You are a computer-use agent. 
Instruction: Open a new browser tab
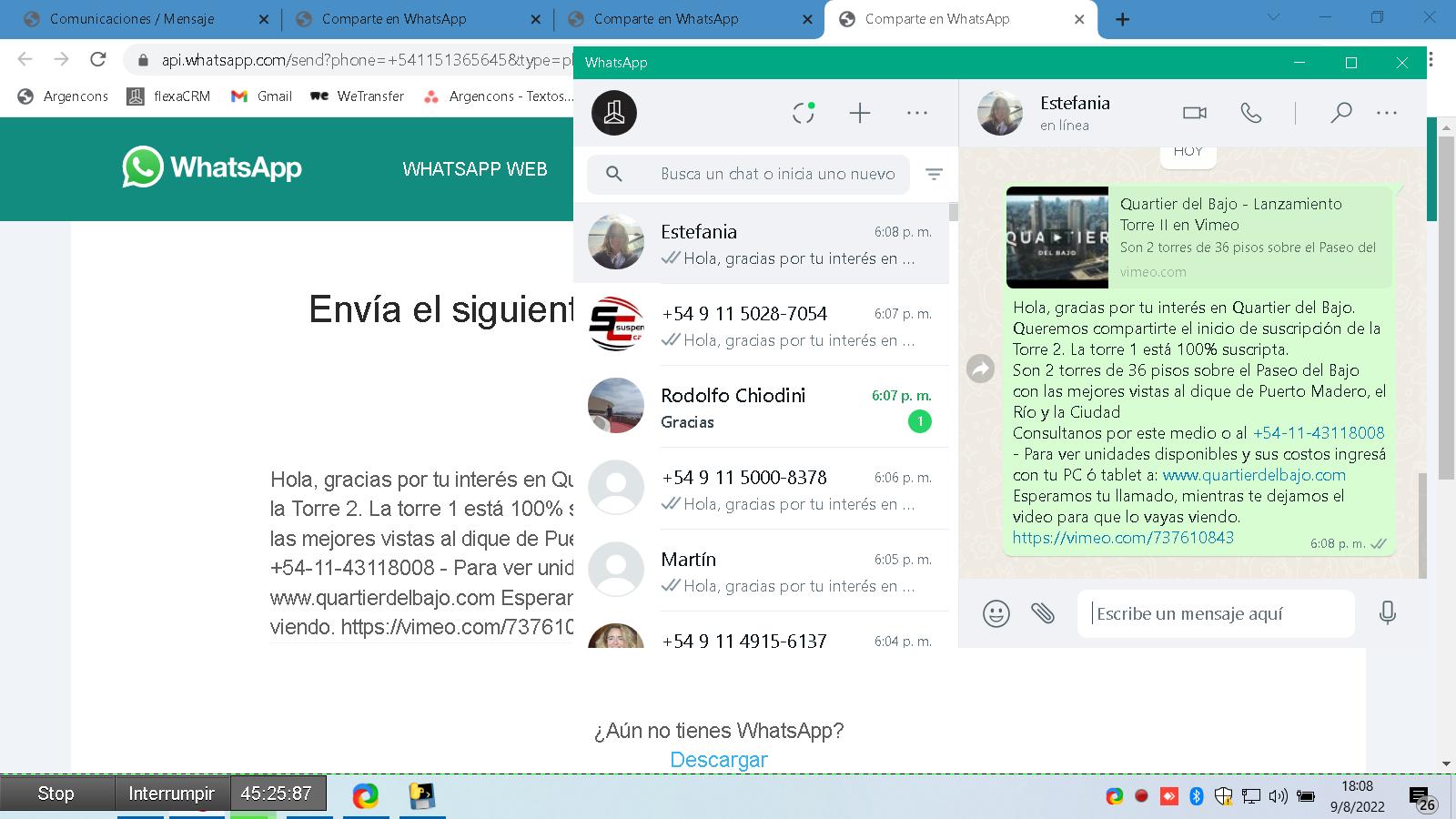coord(1123,19)
